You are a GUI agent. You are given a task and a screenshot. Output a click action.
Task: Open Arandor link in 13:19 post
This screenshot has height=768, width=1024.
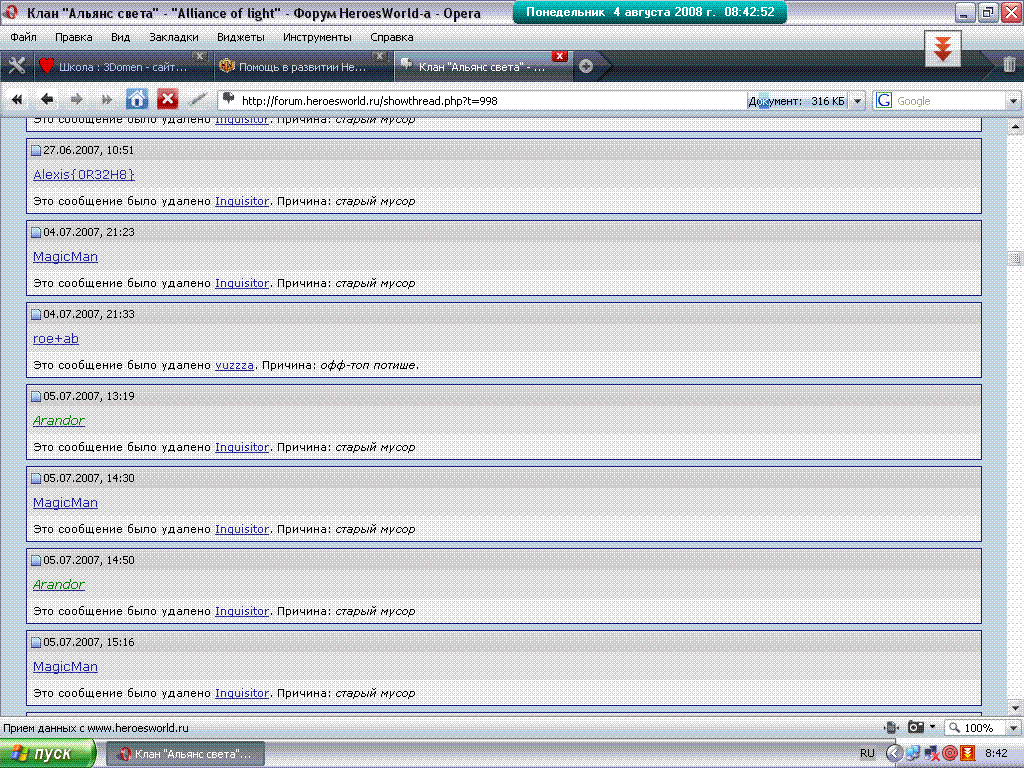(59, 421)
